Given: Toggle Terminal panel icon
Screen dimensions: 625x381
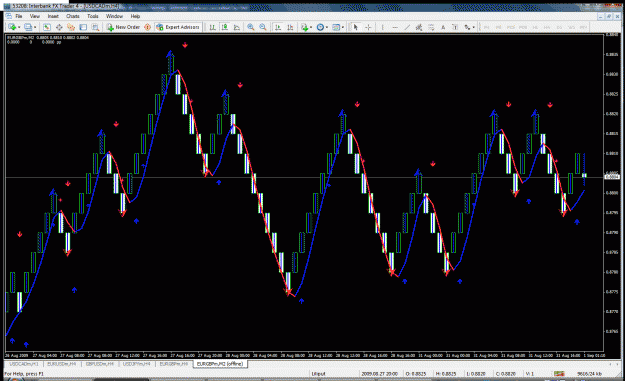Looking at the screenshot, I should (x=83, y=27).
